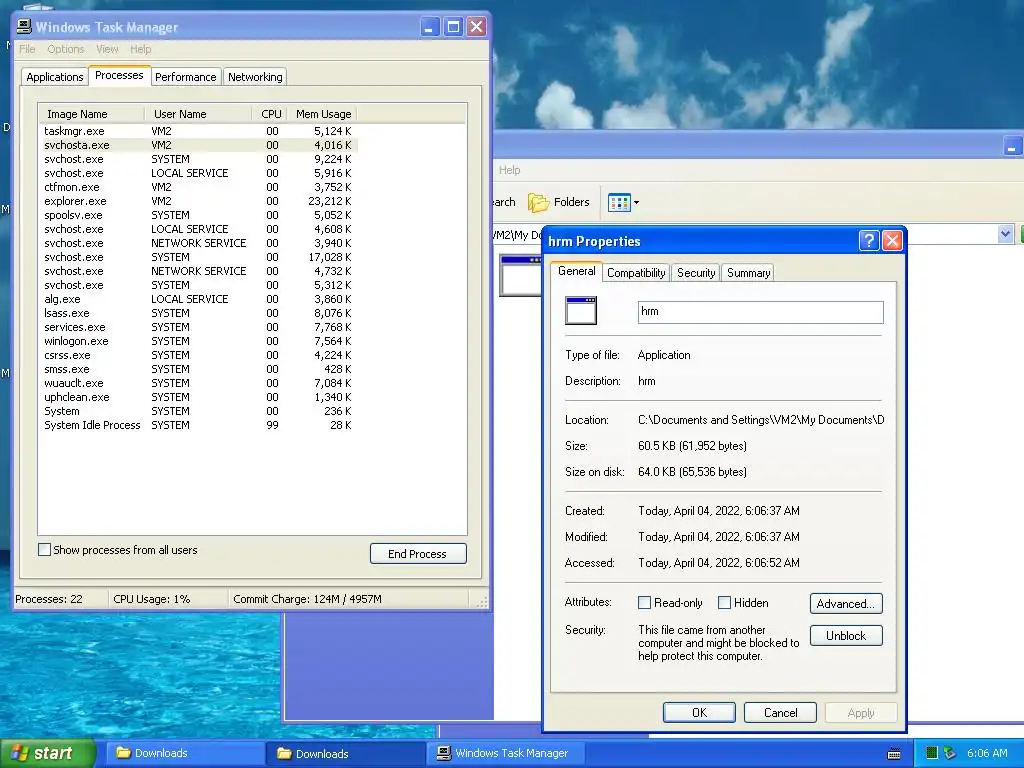
Task: Sort processes by User Name column
Action: pyautogui.click(x=198, y=114)
